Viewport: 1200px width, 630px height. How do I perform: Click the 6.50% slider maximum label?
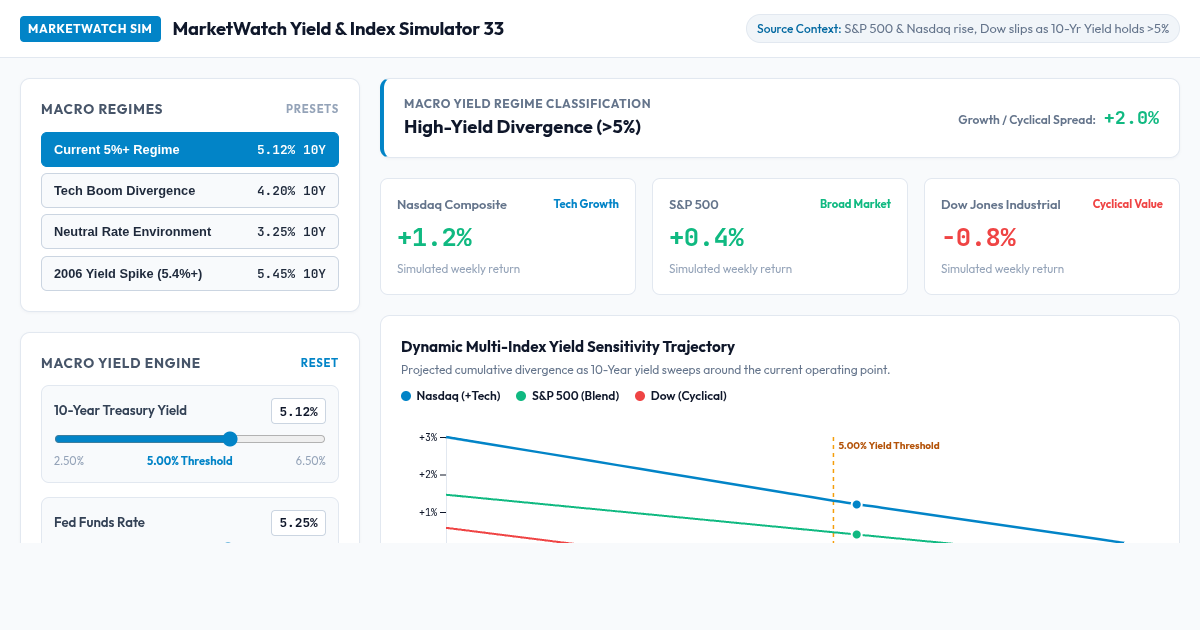pyautogui.click(x=310, y=461)
